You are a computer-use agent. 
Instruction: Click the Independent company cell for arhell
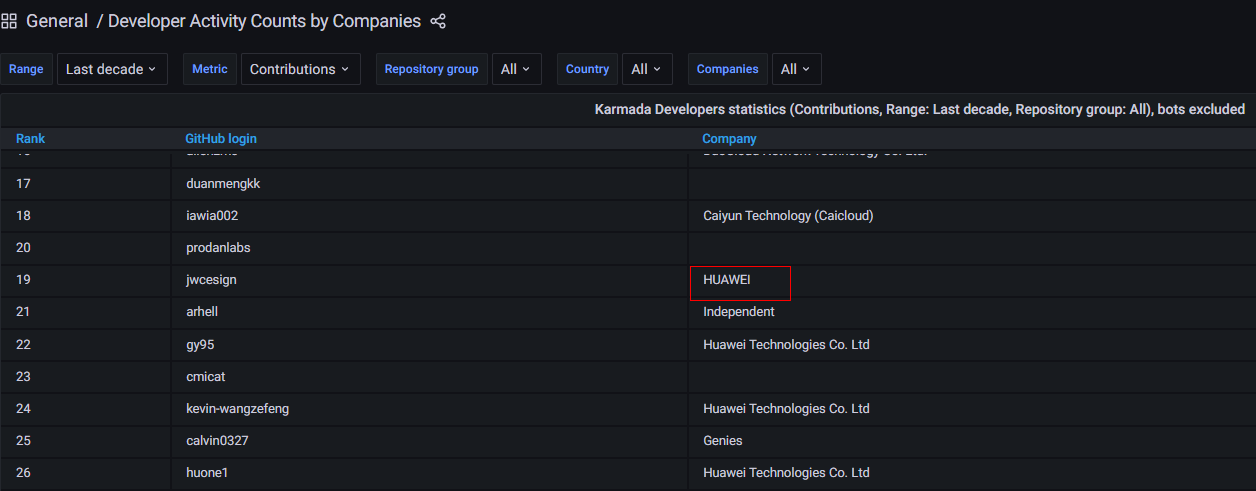pyautogui.click(x=738, y=312)
